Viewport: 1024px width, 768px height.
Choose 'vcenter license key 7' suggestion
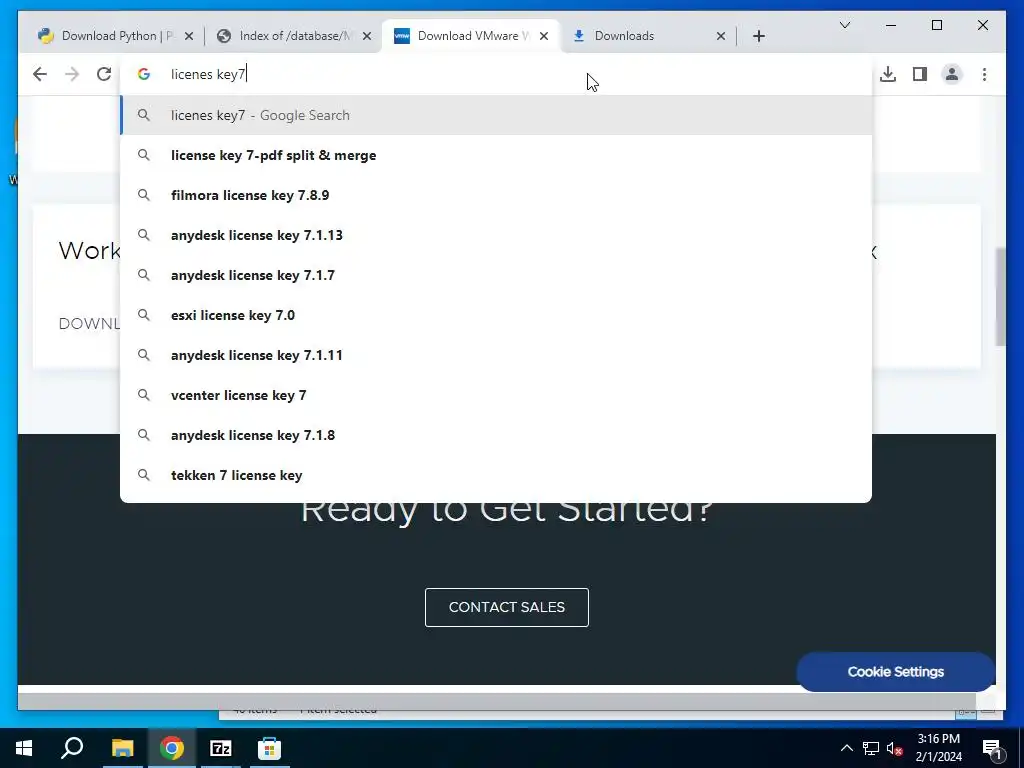click(496, 395)
